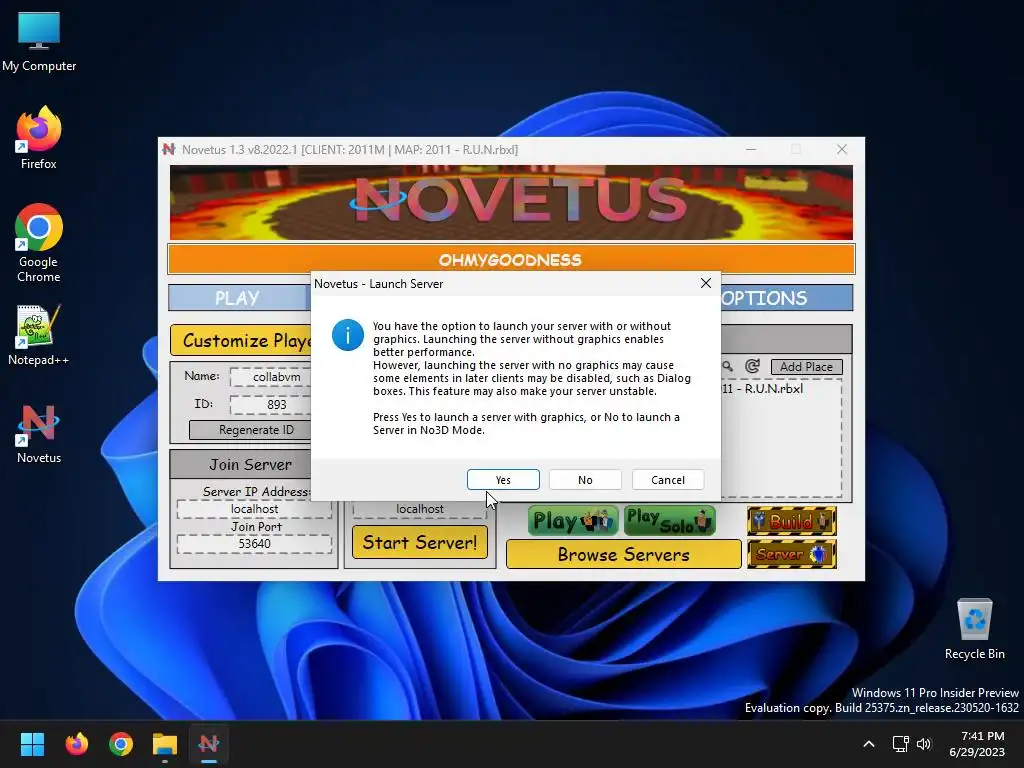Click the Build hazard-striped button
1024x768 pixels.
(x=792, y=520)
